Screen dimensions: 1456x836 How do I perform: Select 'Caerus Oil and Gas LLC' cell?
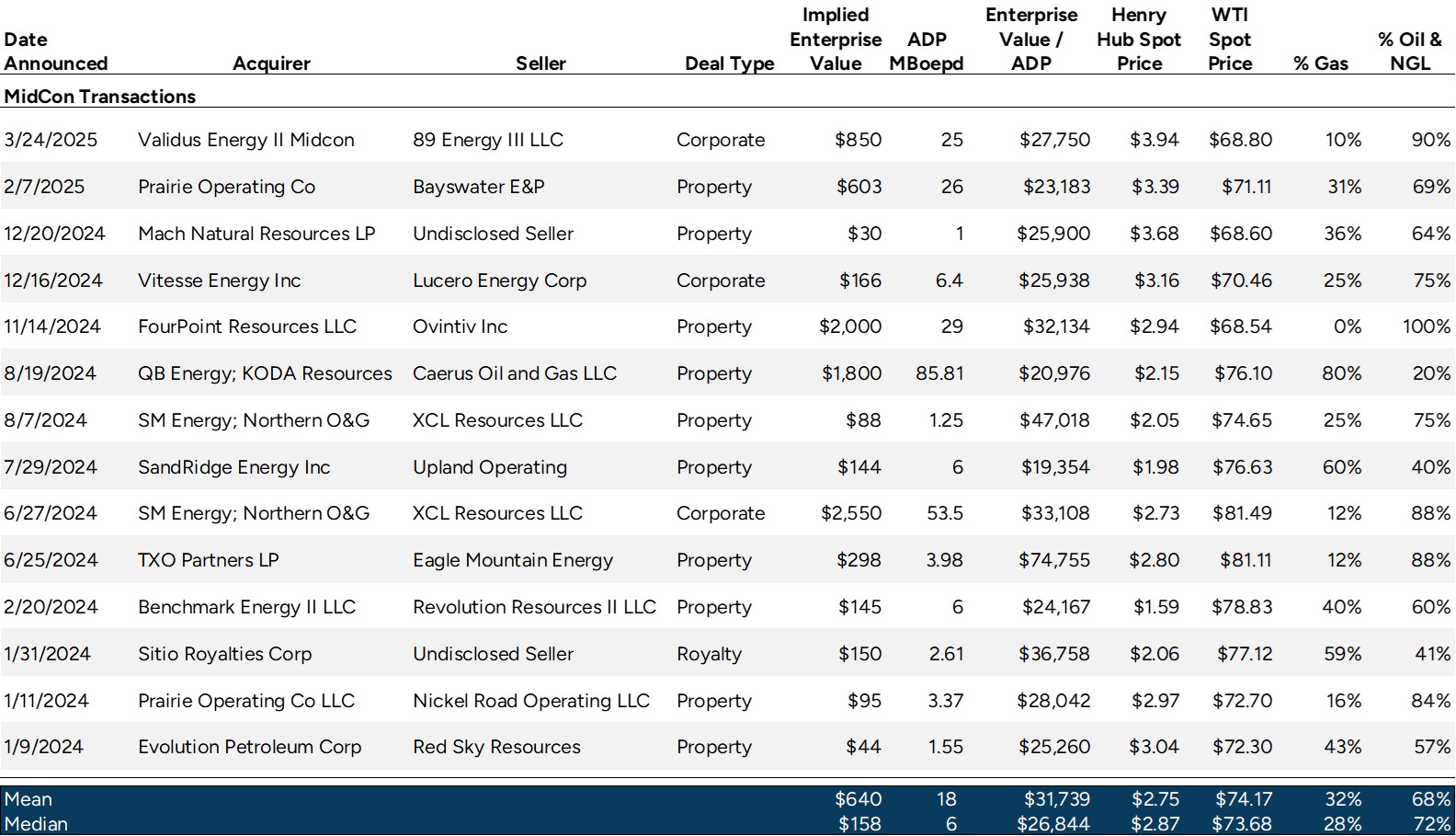(515, 373)
